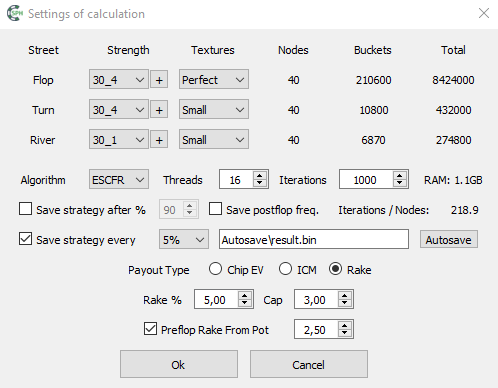Screen dimensions: 498x388
Task: Click the plus button beside Turn strength
Action: pos(159,110)
